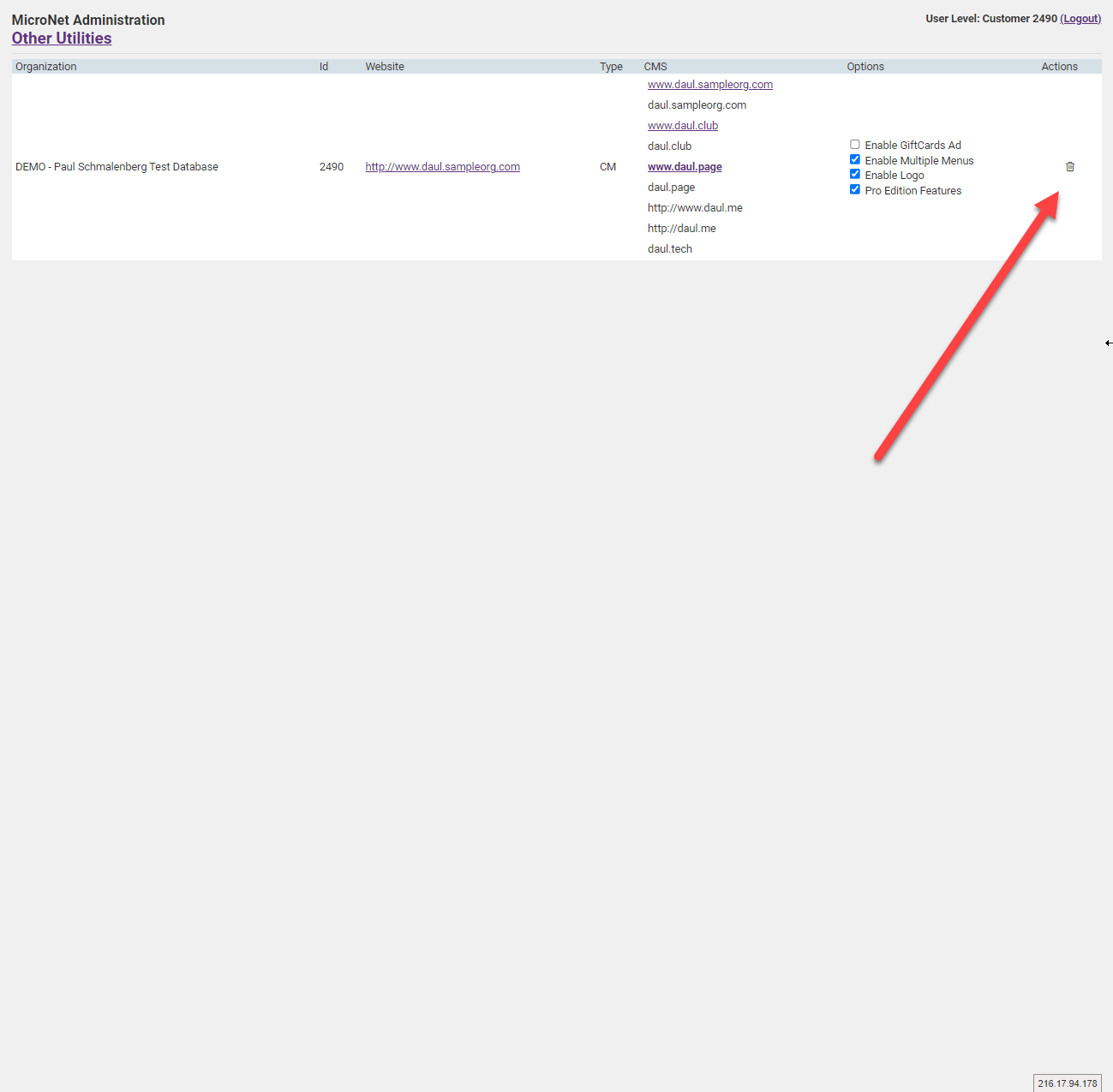Image resolution: width=1113 pixels, height=1092 pixels.
Task: Uncheck Enable Multiple Menus option
Action: coord(854,160)
